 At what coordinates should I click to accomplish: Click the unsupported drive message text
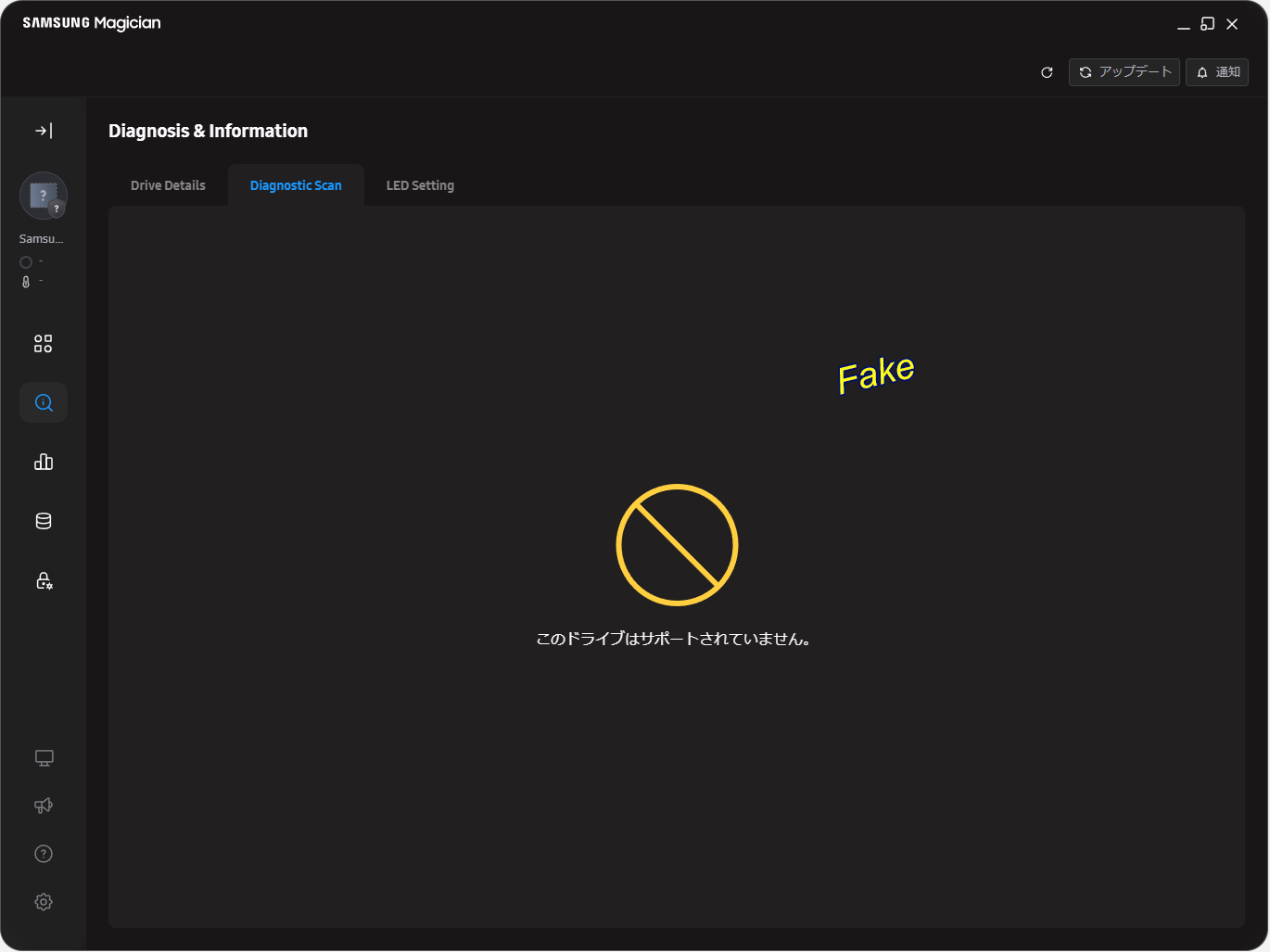[x=676, y=639]
